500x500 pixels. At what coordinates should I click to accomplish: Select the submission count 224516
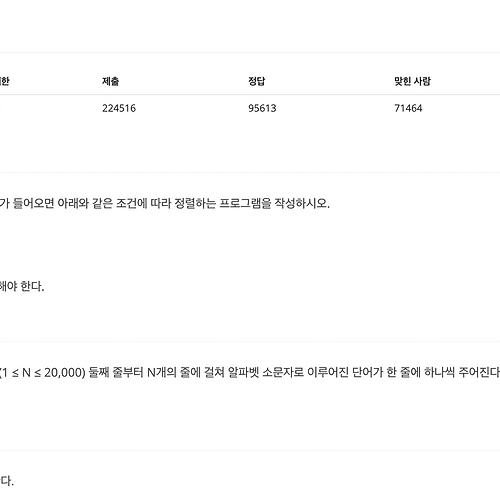[x=119, y=108]
